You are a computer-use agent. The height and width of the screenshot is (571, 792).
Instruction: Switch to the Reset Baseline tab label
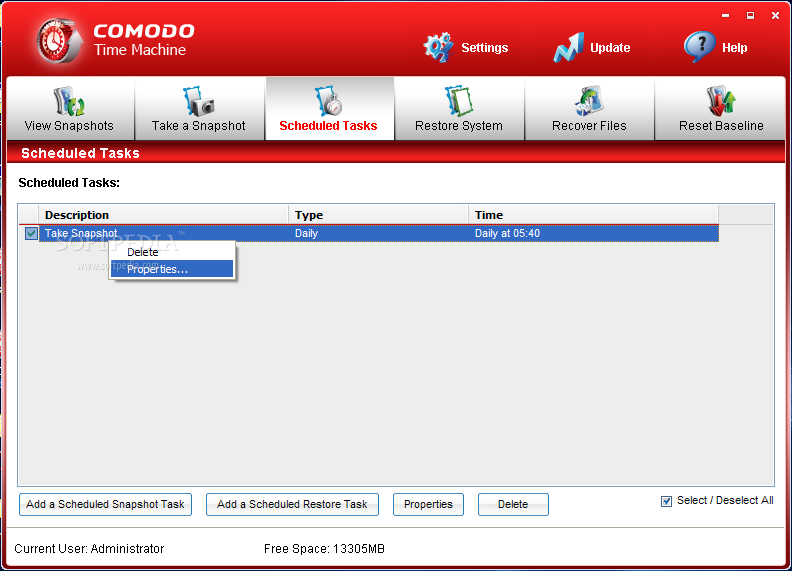(721, 126)
